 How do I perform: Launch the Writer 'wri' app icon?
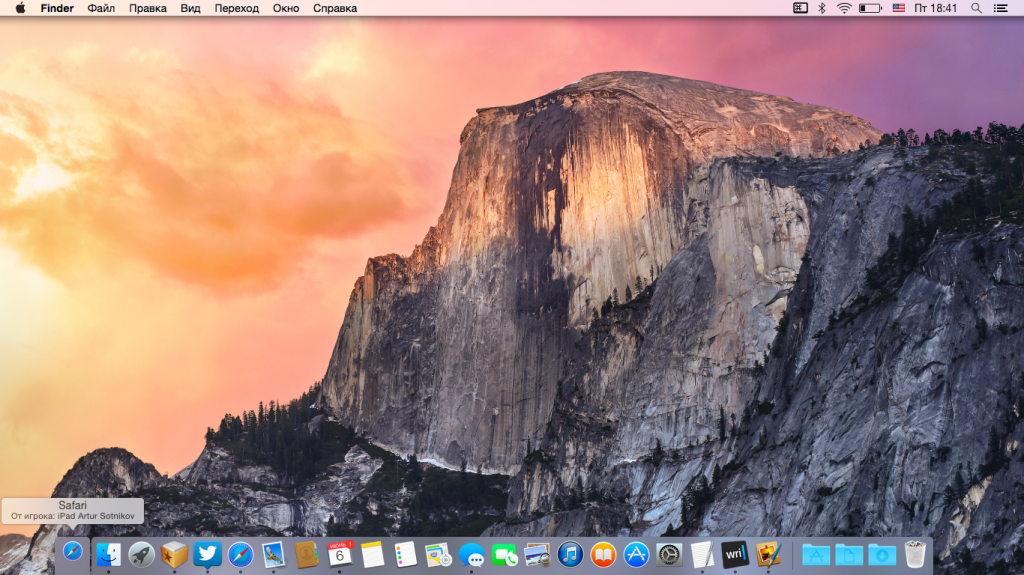click(735, 554)
